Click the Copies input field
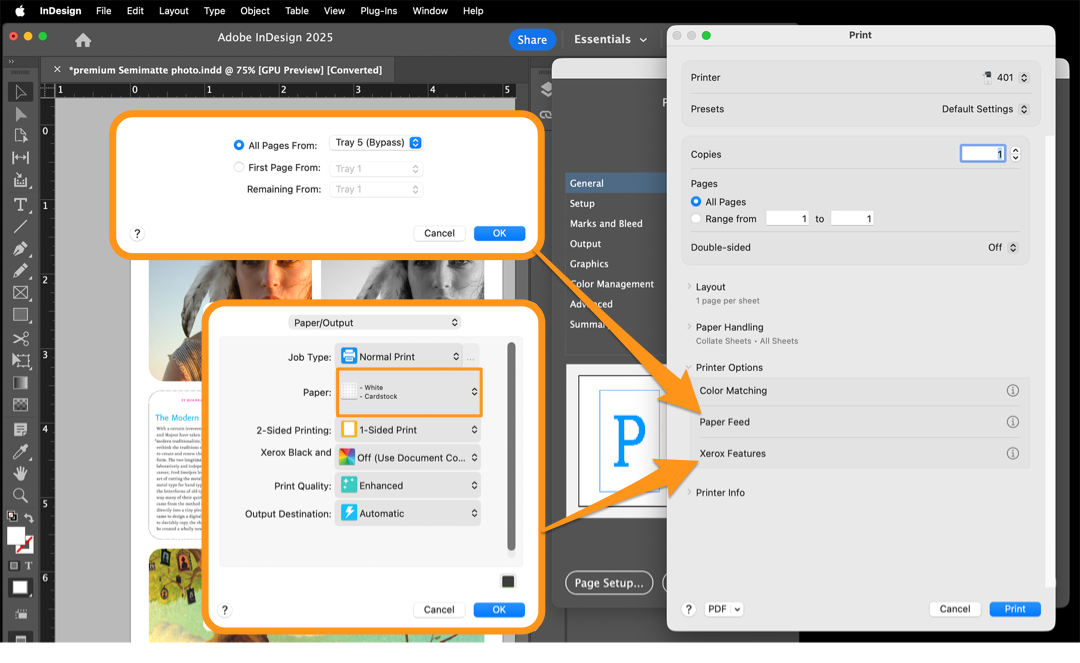Viewport: 1080px width, 663px height. [x=983, y=154]
